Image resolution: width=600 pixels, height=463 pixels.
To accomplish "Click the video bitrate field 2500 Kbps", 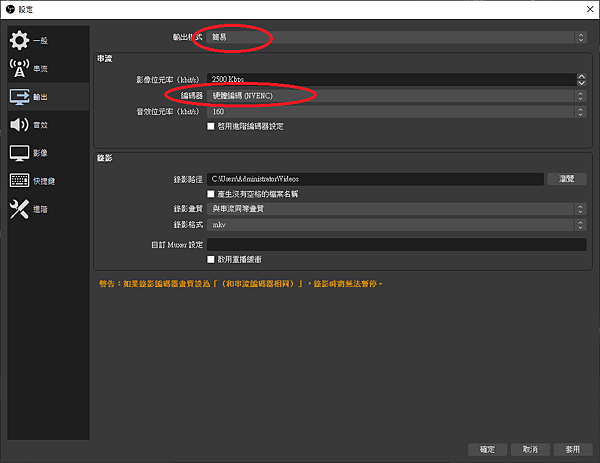I will pyautogui.click(x=391, y=80).
